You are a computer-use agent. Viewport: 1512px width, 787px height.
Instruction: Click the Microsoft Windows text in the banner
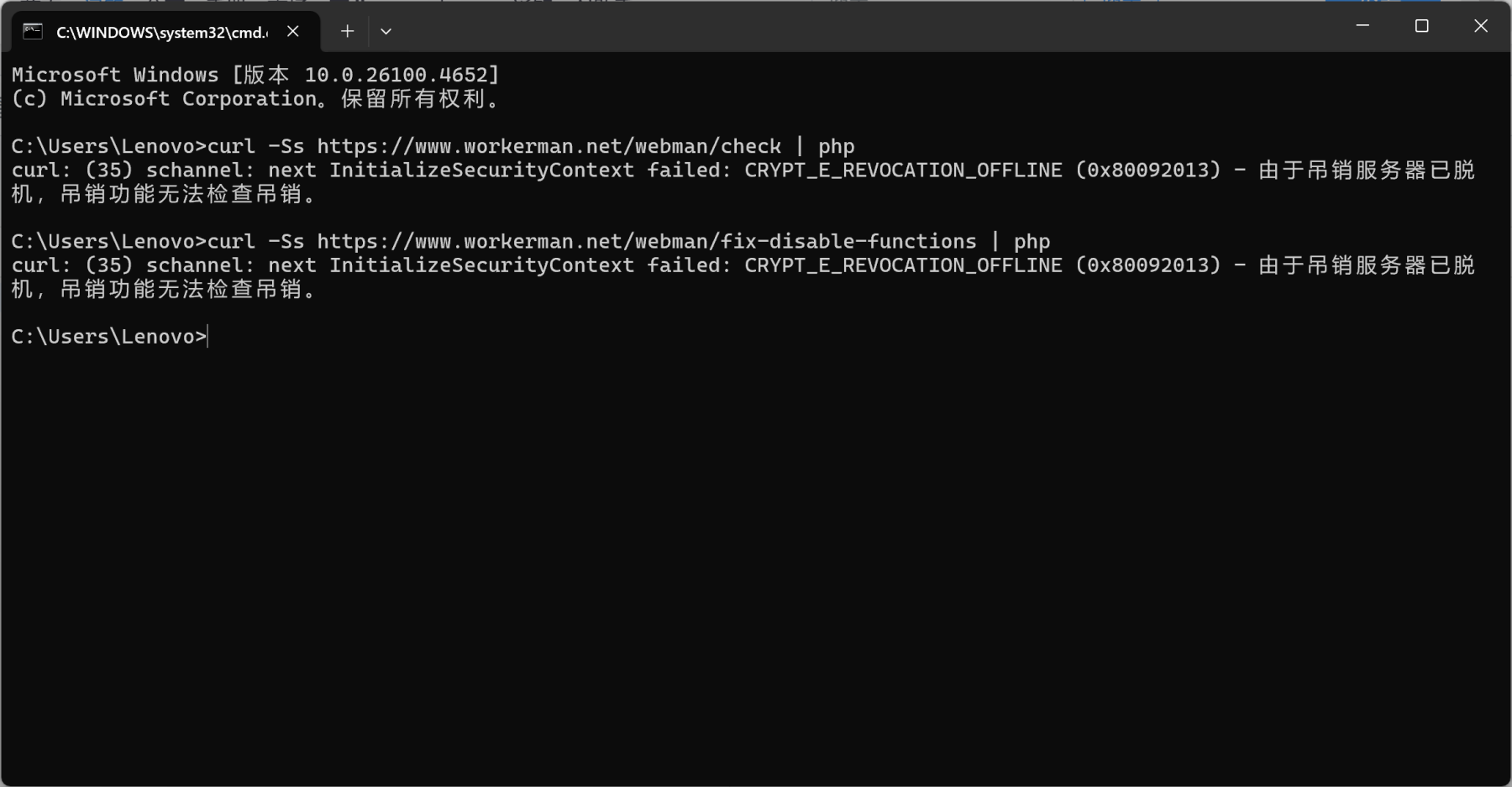click(x=115, y=75)
